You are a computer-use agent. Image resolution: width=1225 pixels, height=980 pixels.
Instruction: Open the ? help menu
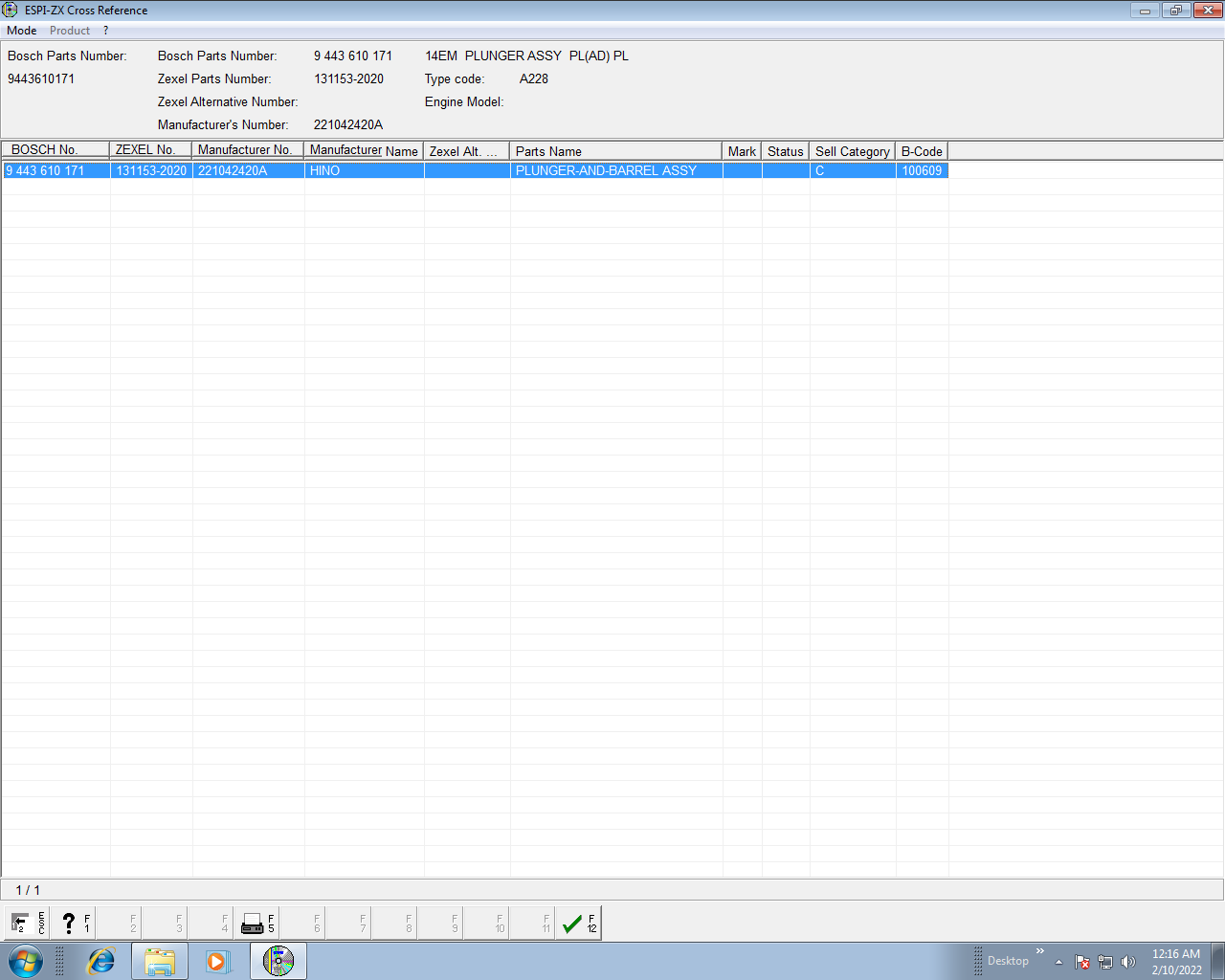(x=106, y=31)
